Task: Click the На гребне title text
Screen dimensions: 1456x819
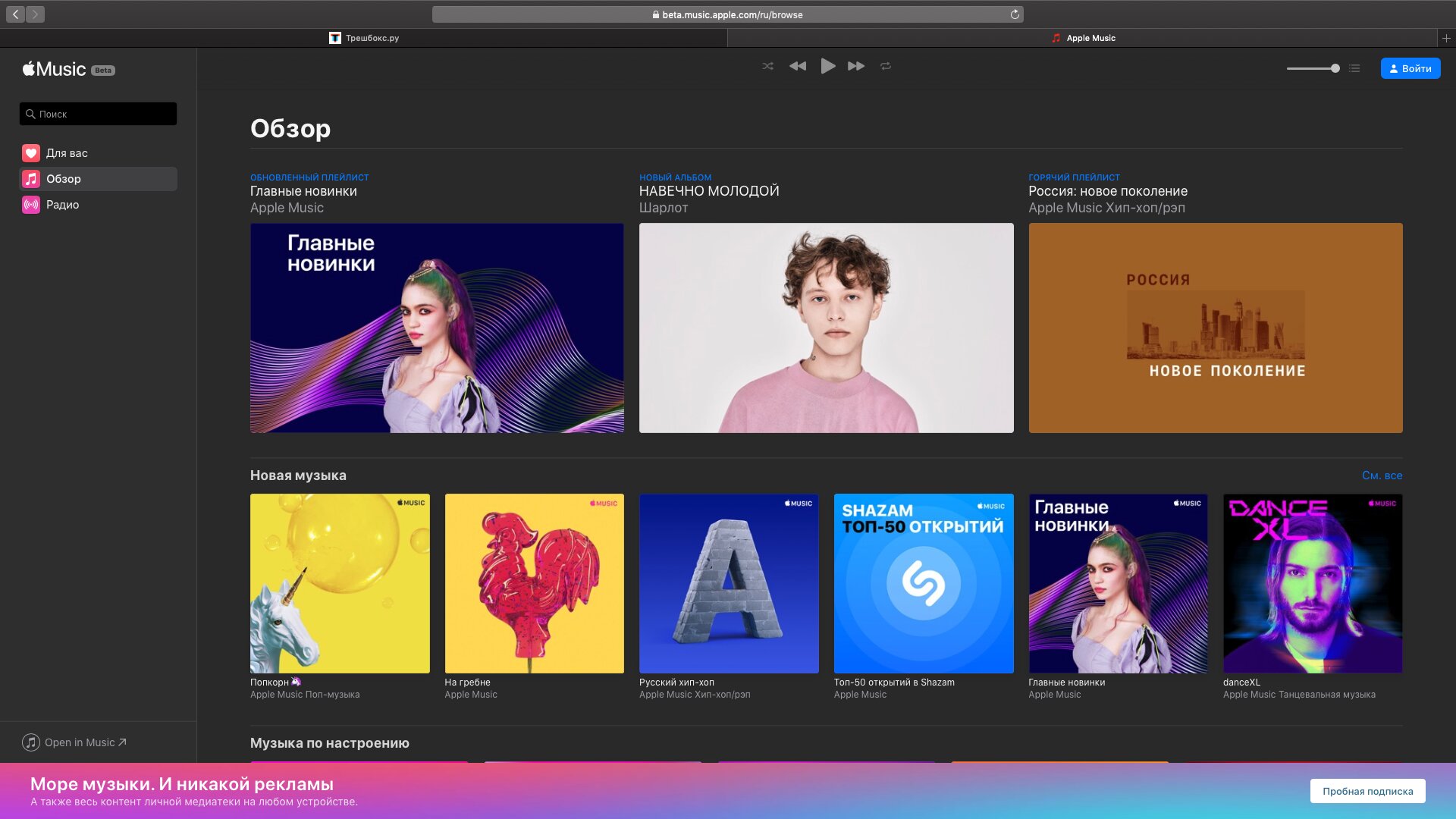Action: [x=467, y=682]
